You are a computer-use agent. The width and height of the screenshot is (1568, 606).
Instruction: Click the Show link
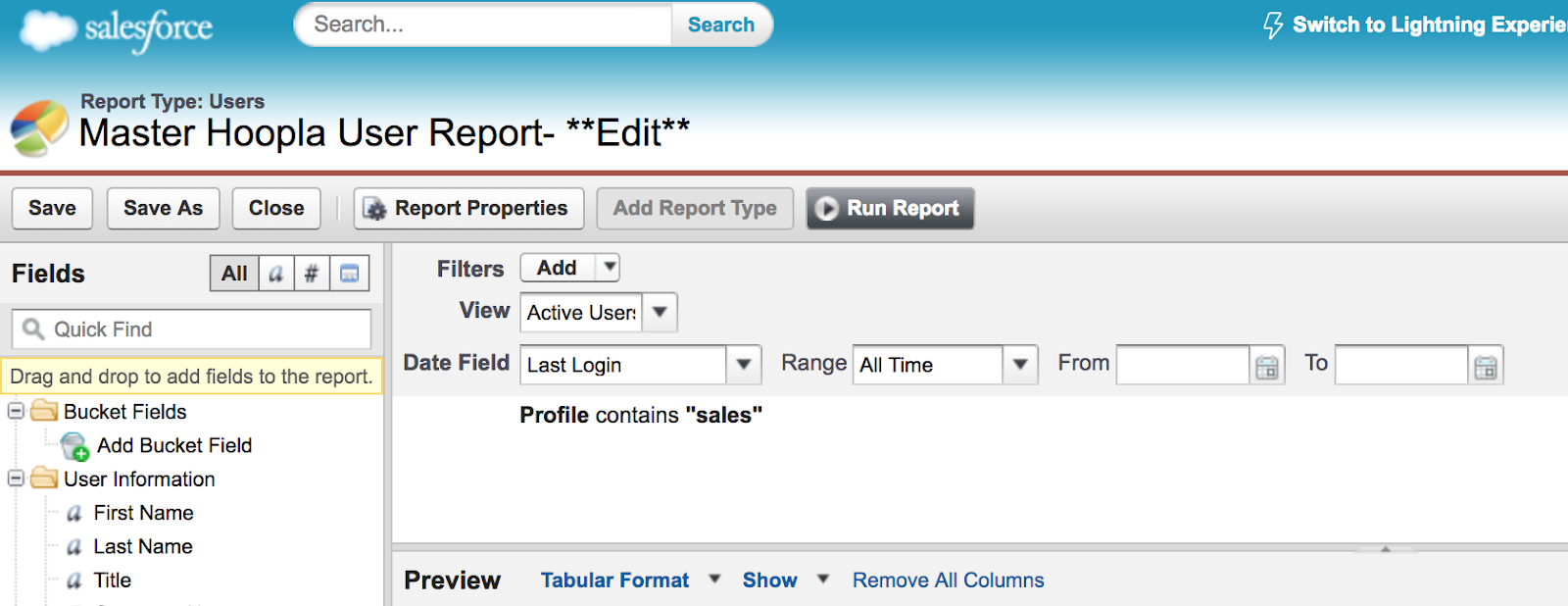(x=769, y=581)
